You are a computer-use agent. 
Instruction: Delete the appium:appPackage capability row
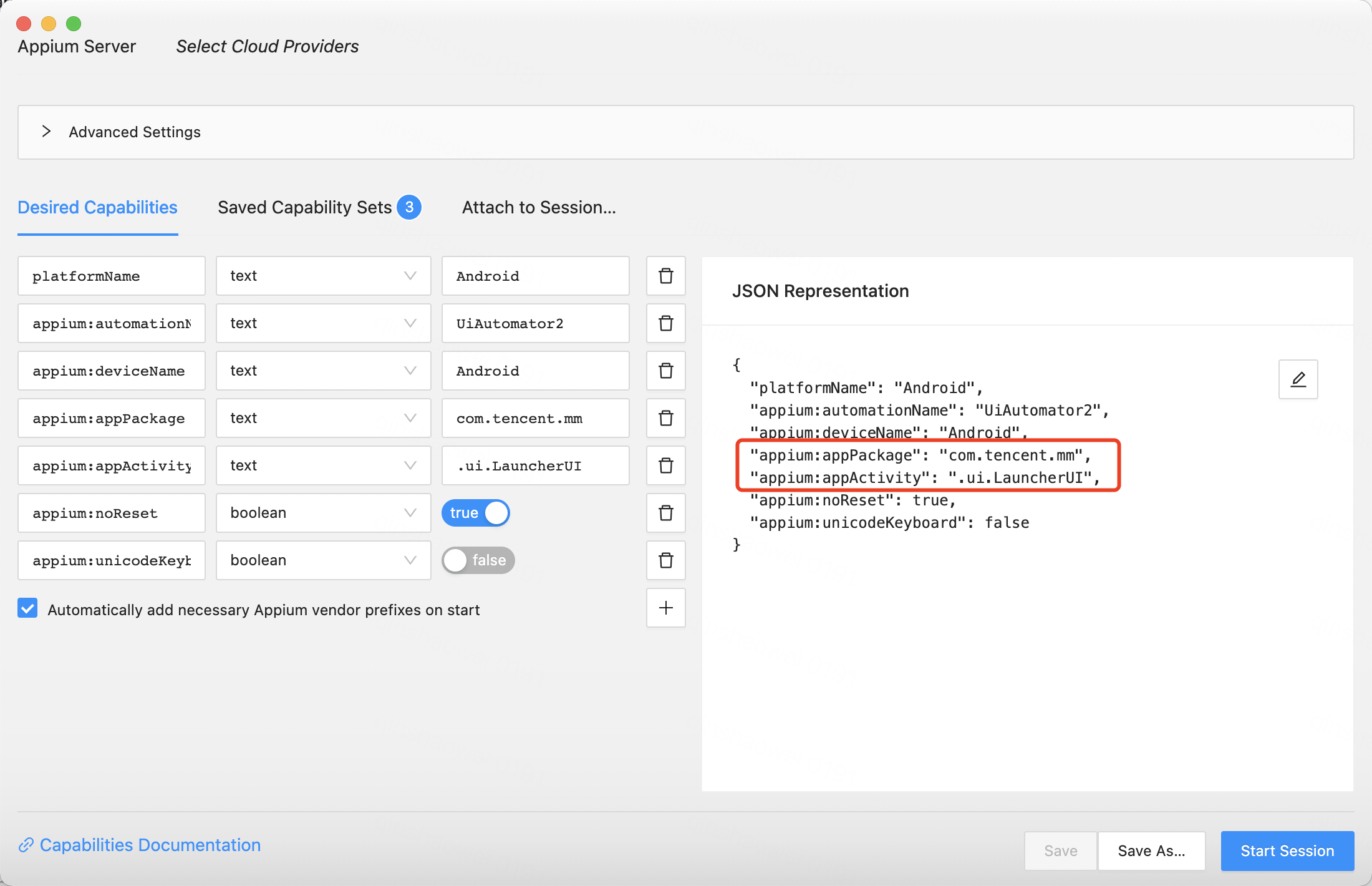(x=665, y=418)
